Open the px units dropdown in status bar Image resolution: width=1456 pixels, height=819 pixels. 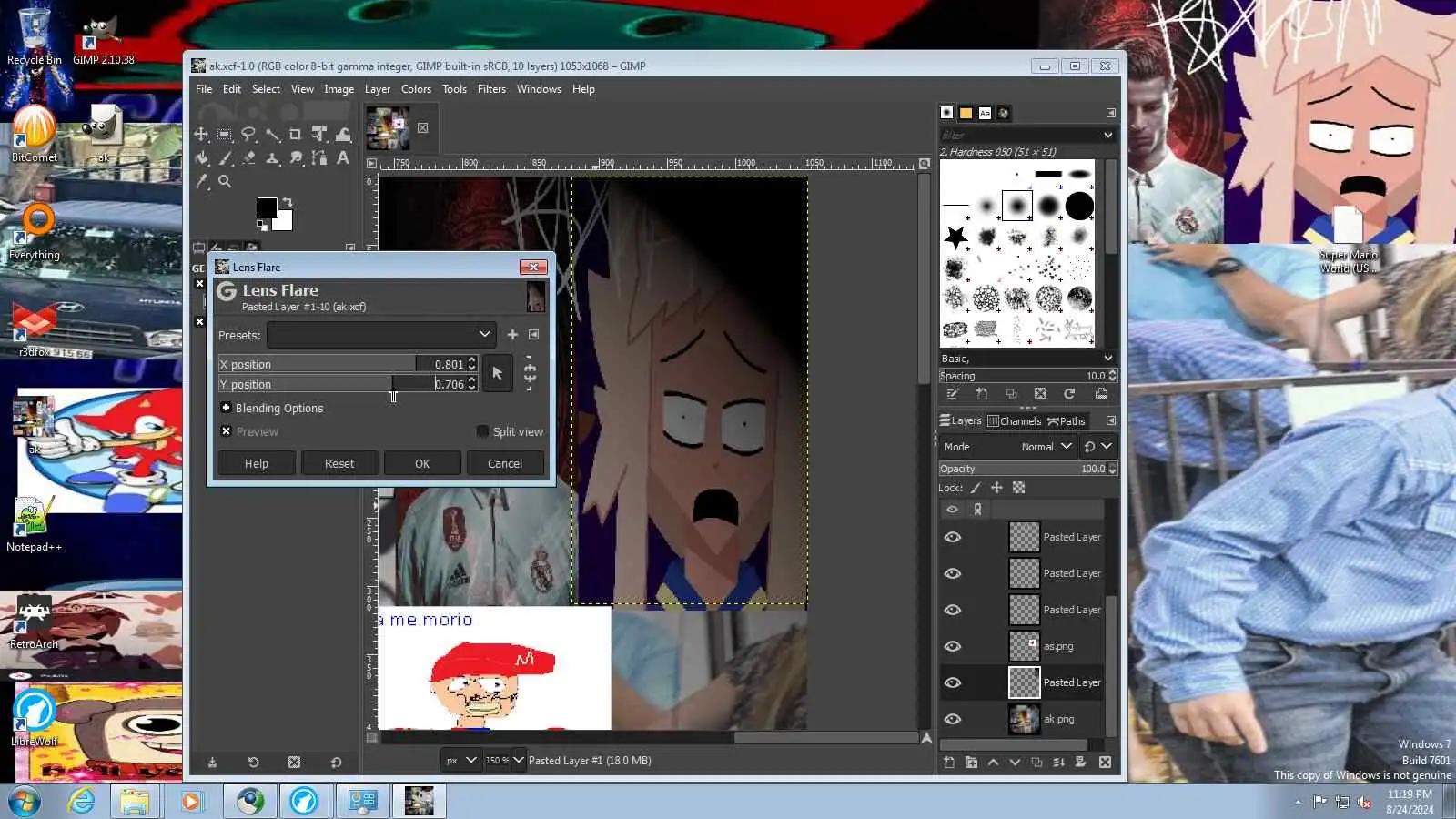[460, 761]
